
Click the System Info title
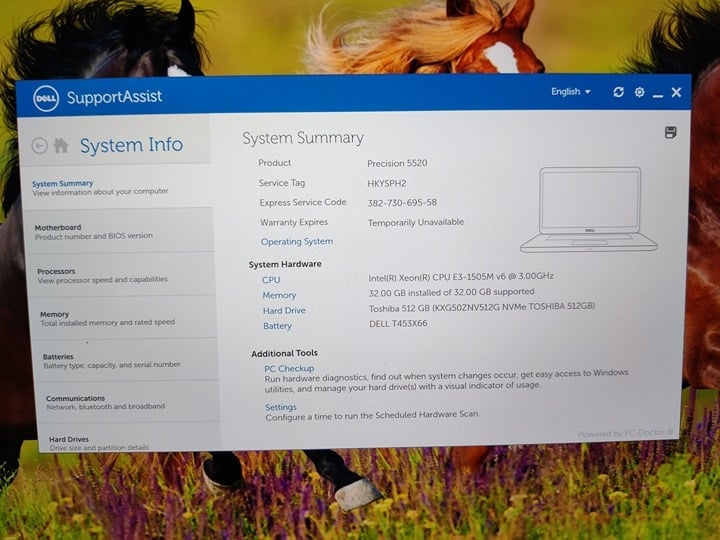131,145
